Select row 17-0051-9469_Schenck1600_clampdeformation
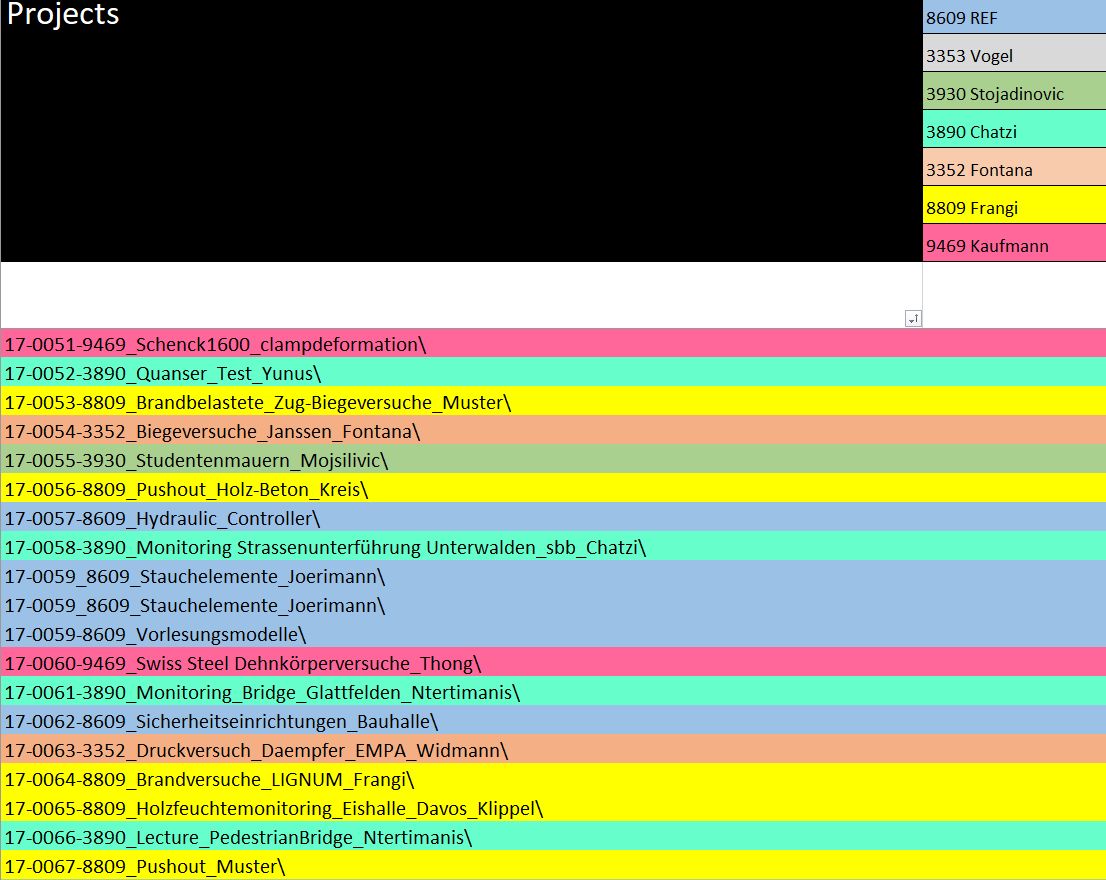This screenshot has height=880, width=1106. click(553, 343)
